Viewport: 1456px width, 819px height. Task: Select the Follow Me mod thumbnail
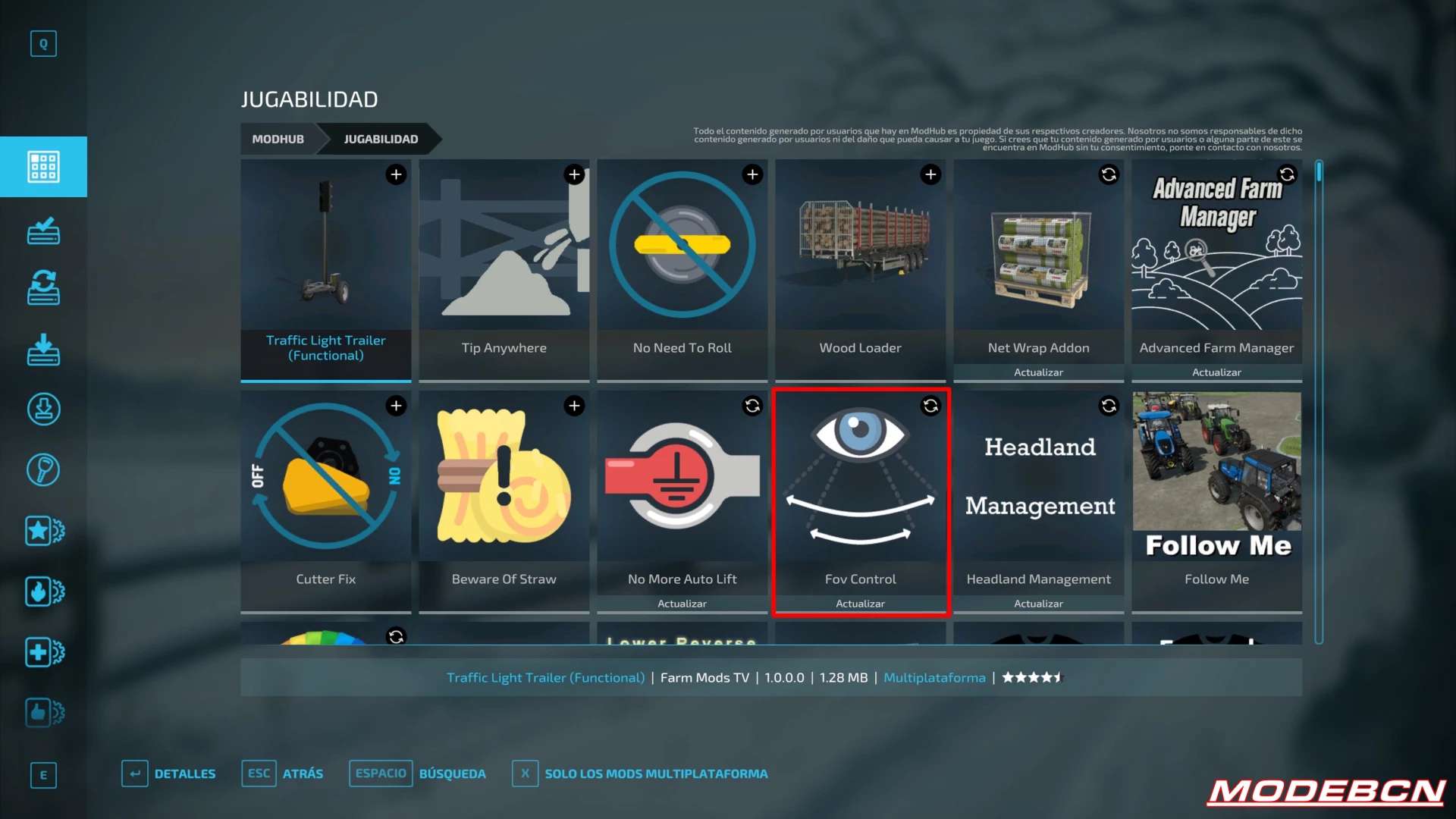(1216, 478)
